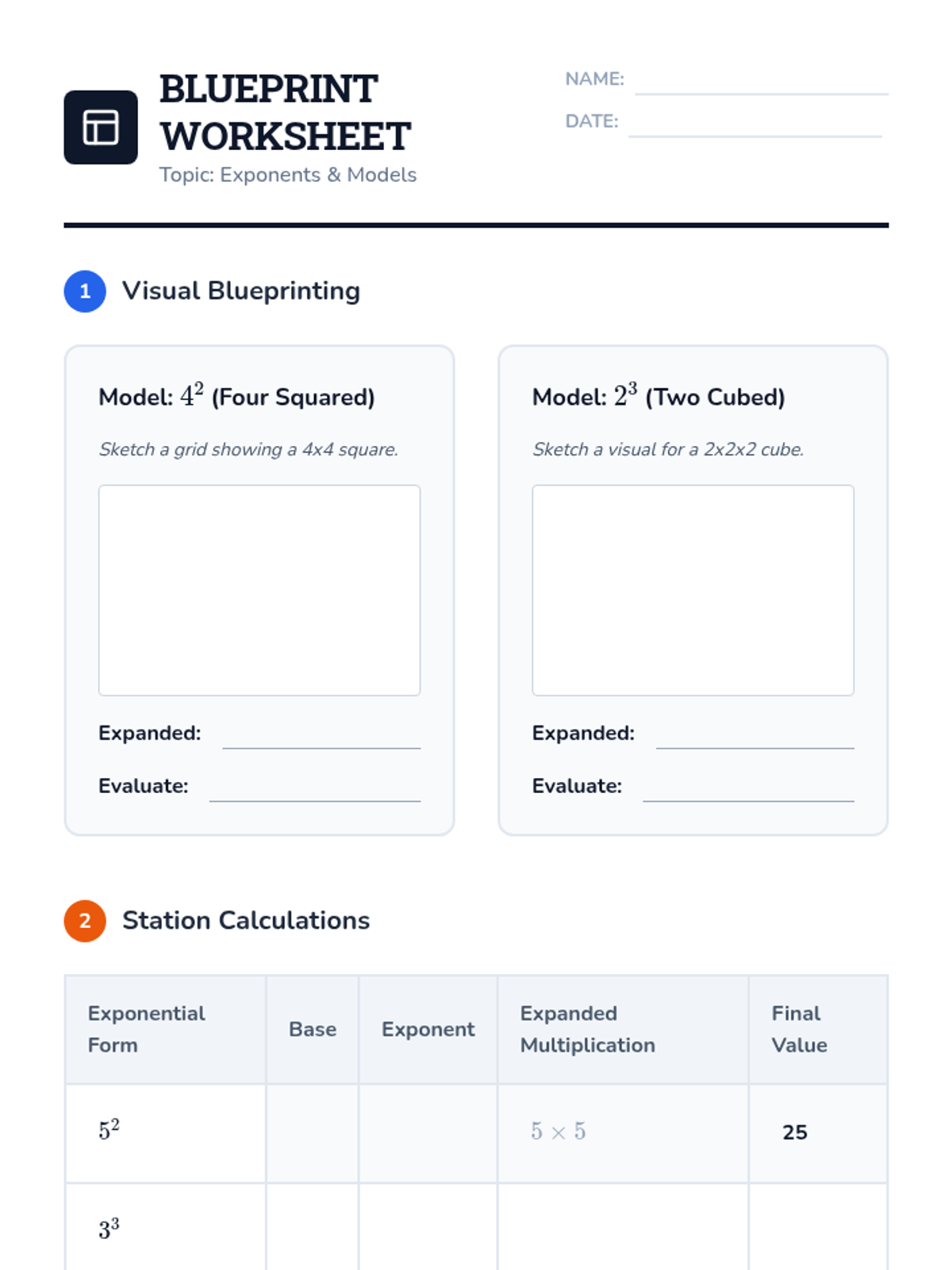Click the 2x2x2 cube sketch box
The width and height of the screenshot is (952, 1270).
(x=693, y=591)
